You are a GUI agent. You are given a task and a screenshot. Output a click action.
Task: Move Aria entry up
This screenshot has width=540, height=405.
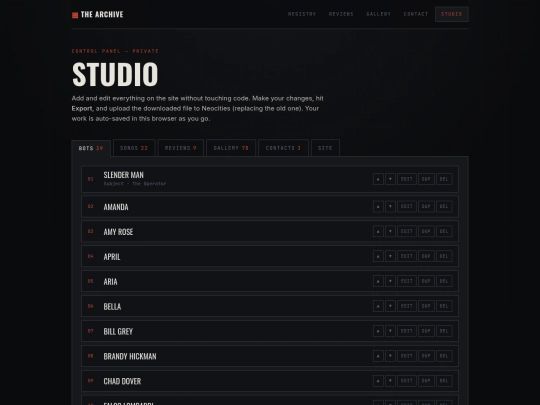click(x=378, y=281)
